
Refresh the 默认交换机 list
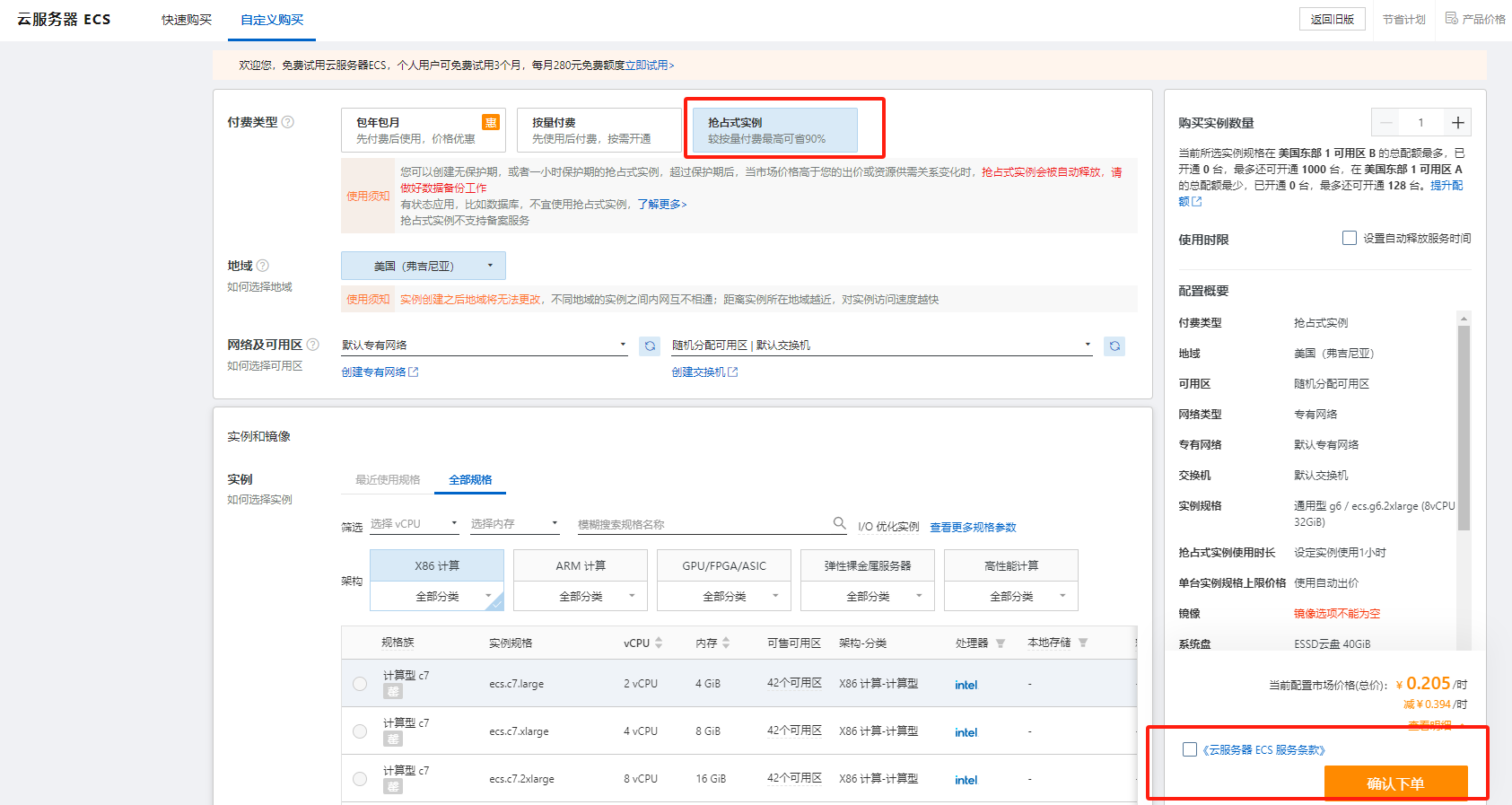pos(1114,346)
